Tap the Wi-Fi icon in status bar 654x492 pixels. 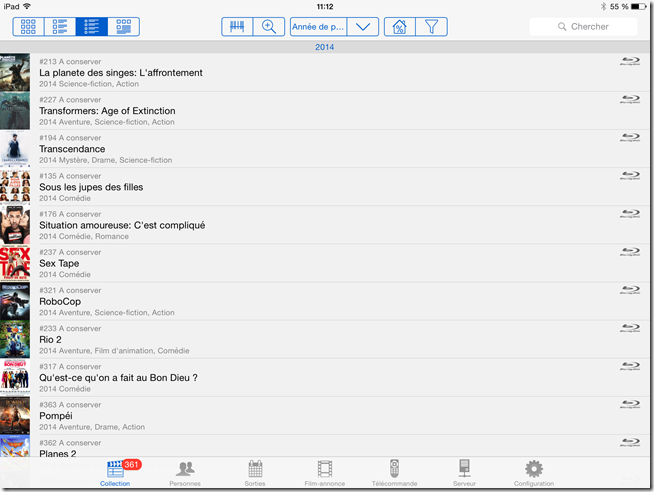tap(27, 6)
